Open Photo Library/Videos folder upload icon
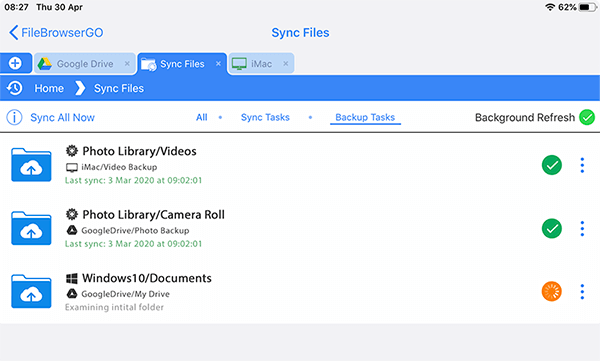 point(31,165)
